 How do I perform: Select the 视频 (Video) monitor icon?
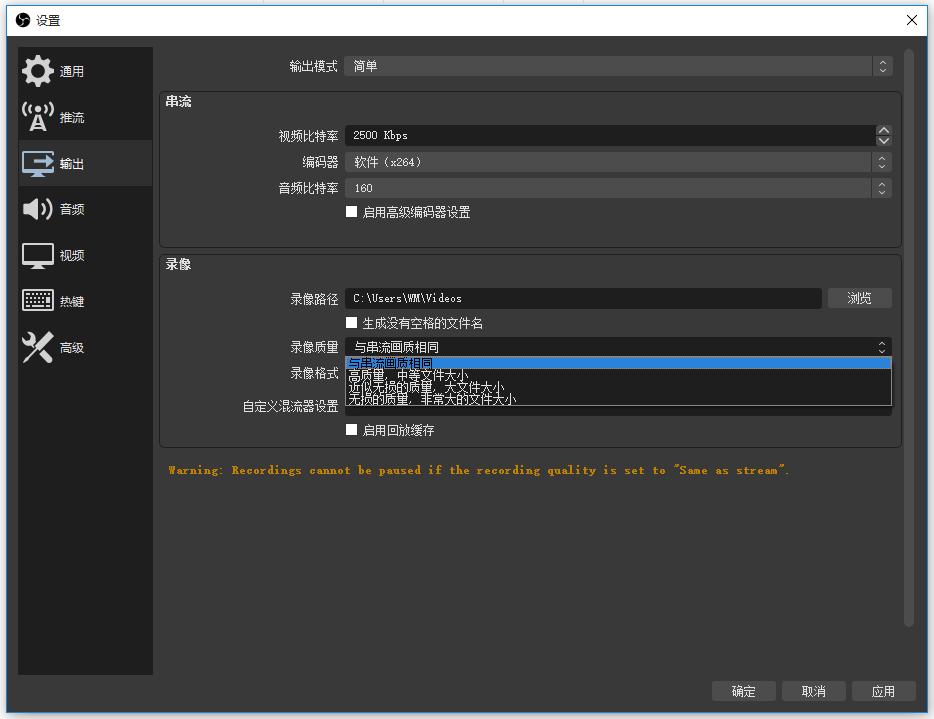point(38,255)
